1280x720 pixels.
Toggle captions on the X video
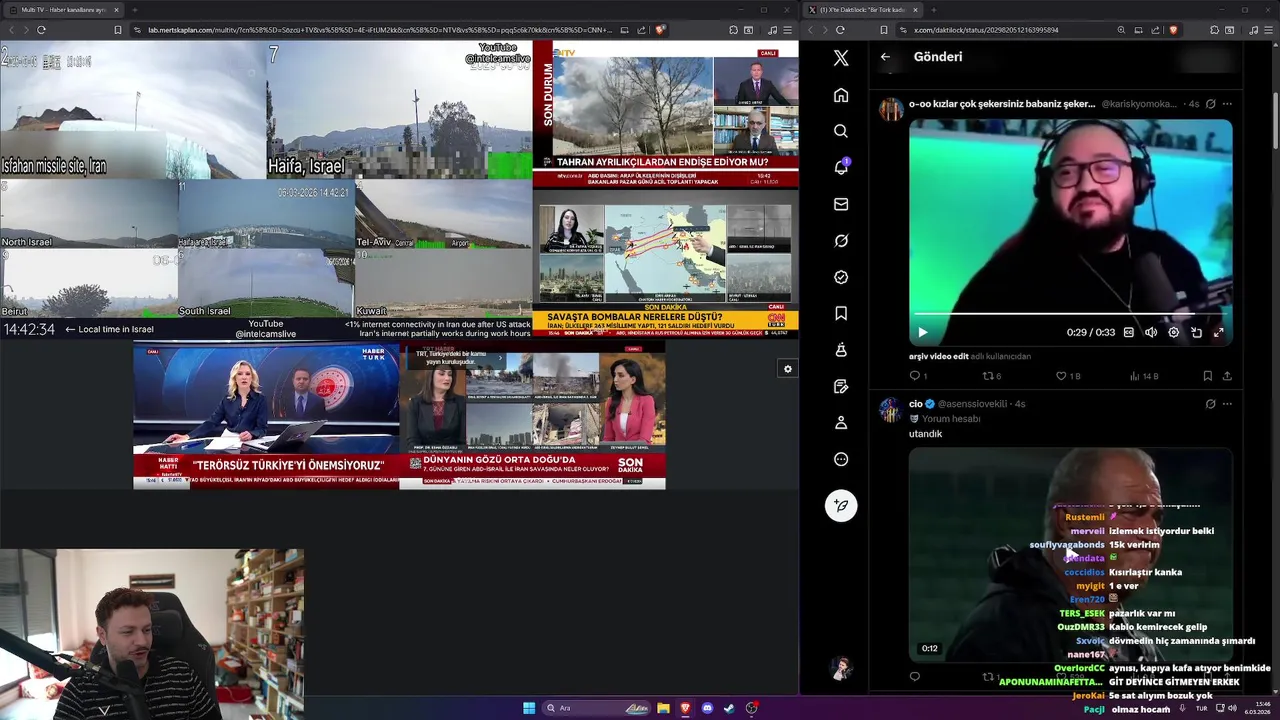pos(1129,332)
